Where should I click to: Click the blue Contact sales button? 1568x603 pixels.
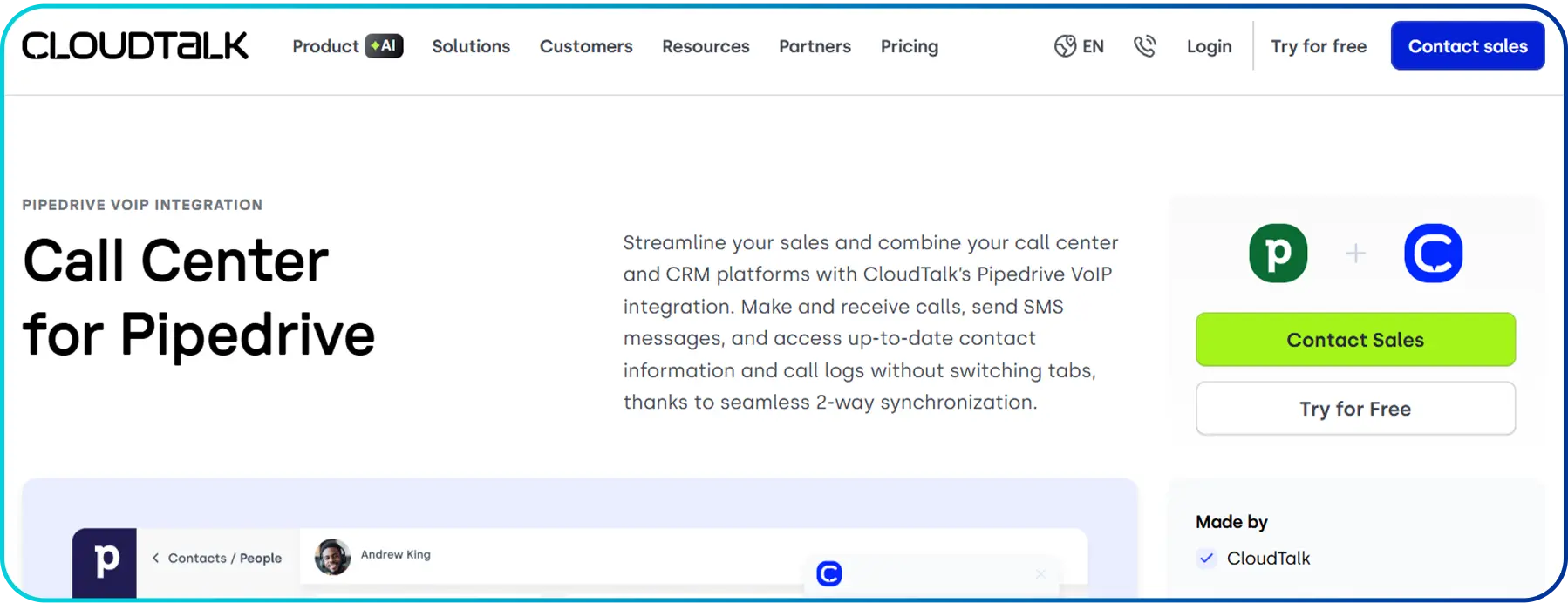tap(1468, 46)
